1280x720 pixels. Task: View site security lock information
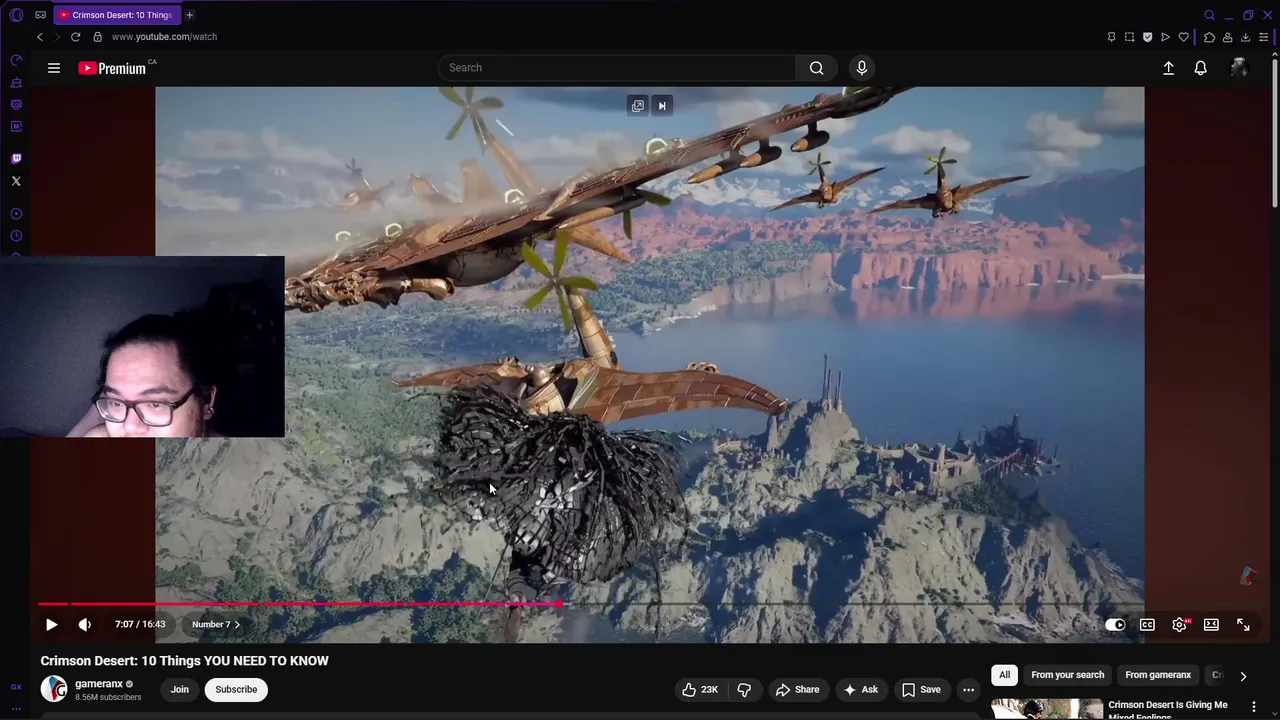(97, 37)
